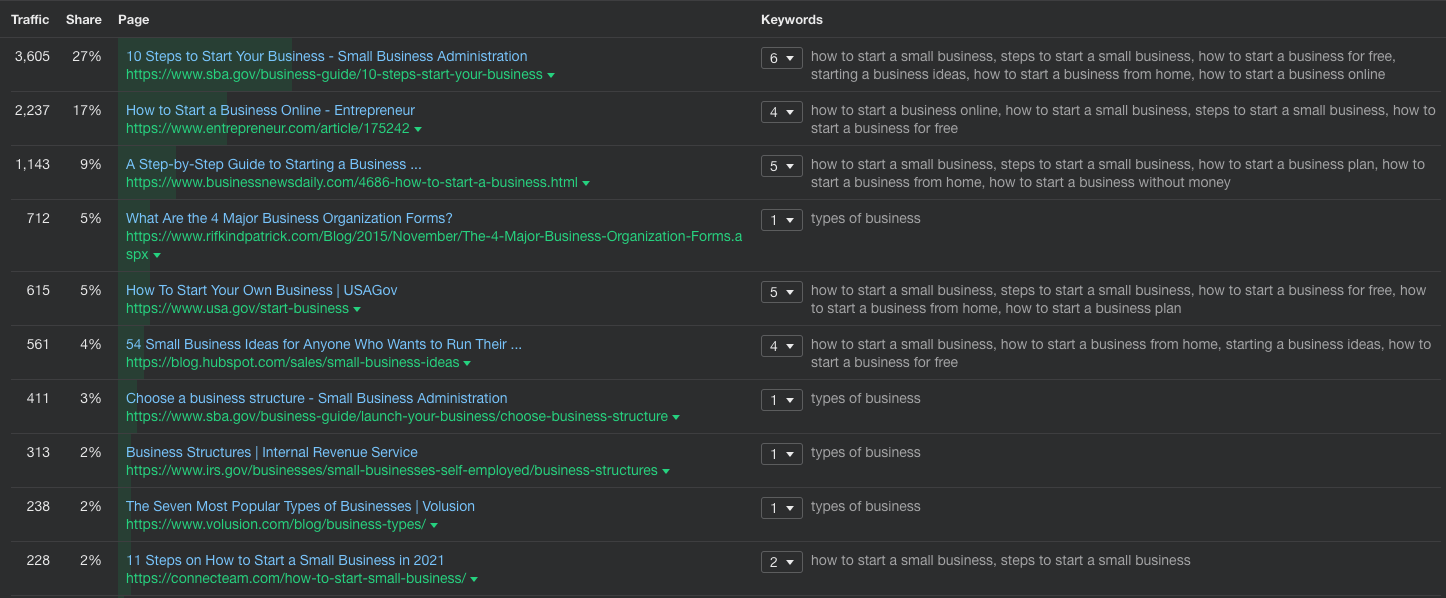Open 'How To Start Your Own Business | USAGov' title
The width and height of the screenshot is (1446, 598).
coord(261,290)
